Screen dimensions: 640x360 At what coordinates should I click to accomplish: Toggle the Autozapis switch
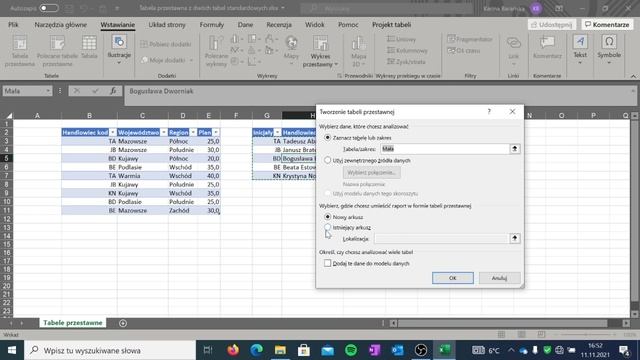pos(49,8)
